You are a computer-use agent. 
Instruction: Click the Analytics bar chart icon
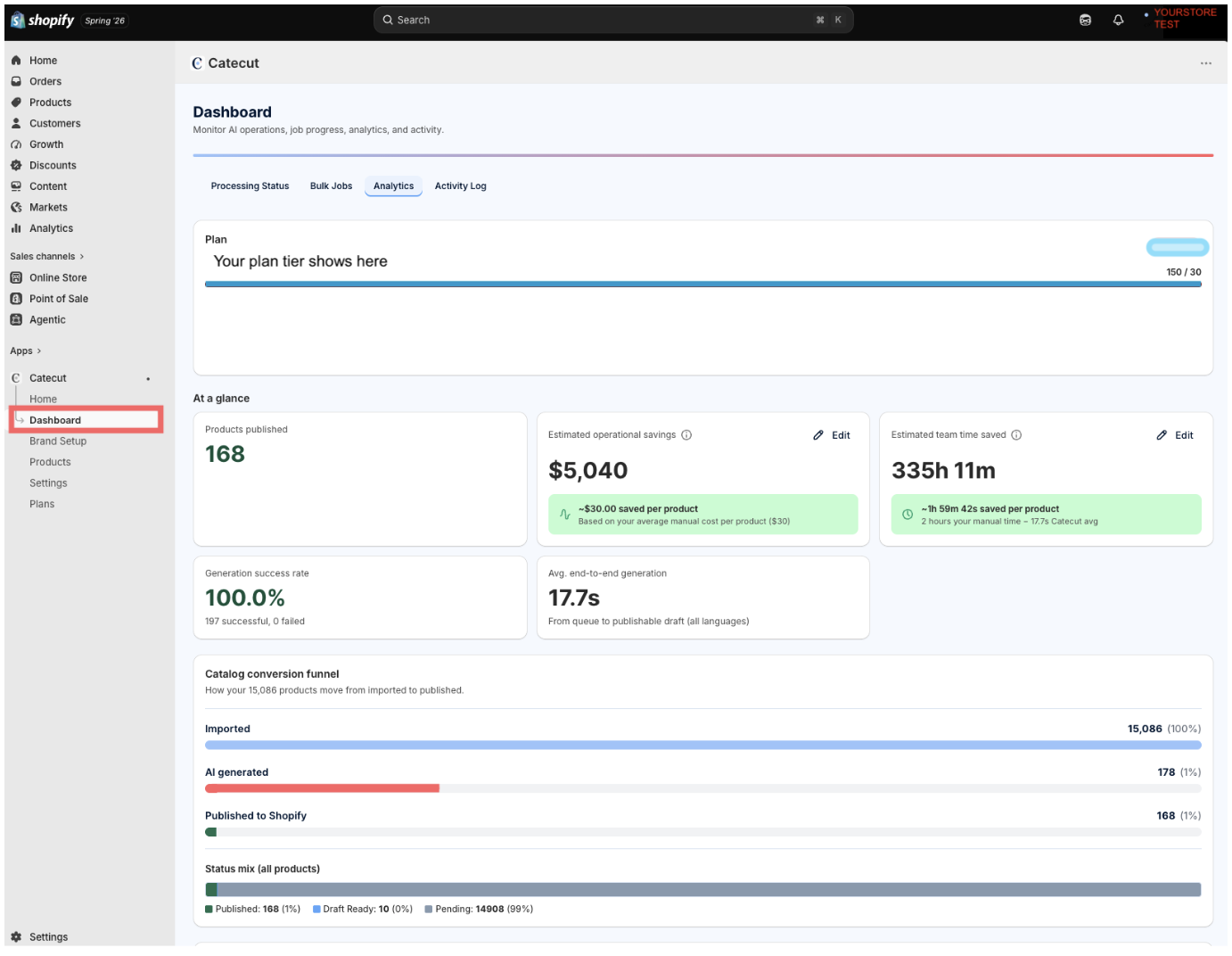coord(16,228)
